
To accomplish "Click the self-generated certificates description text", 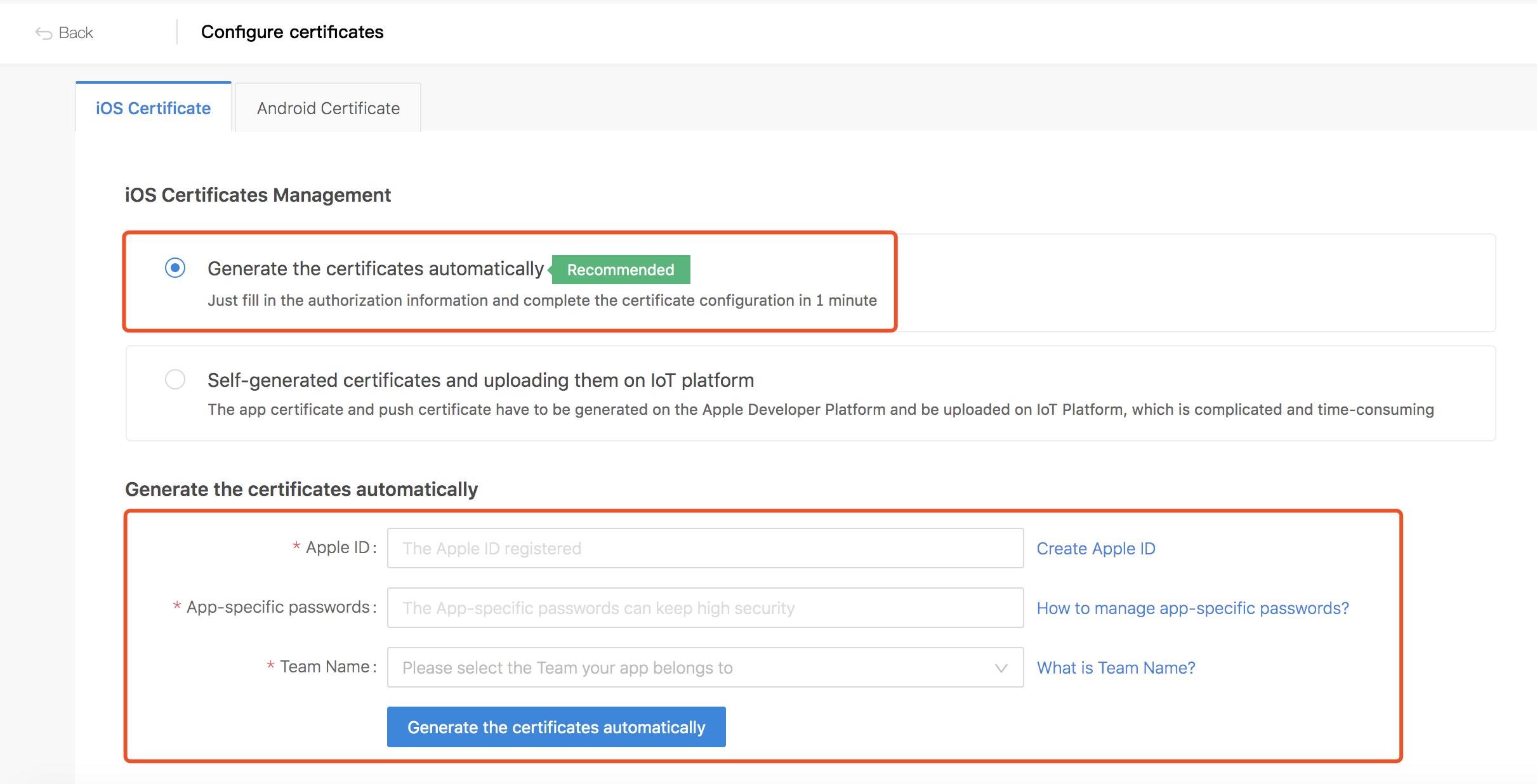I will 821,410.
